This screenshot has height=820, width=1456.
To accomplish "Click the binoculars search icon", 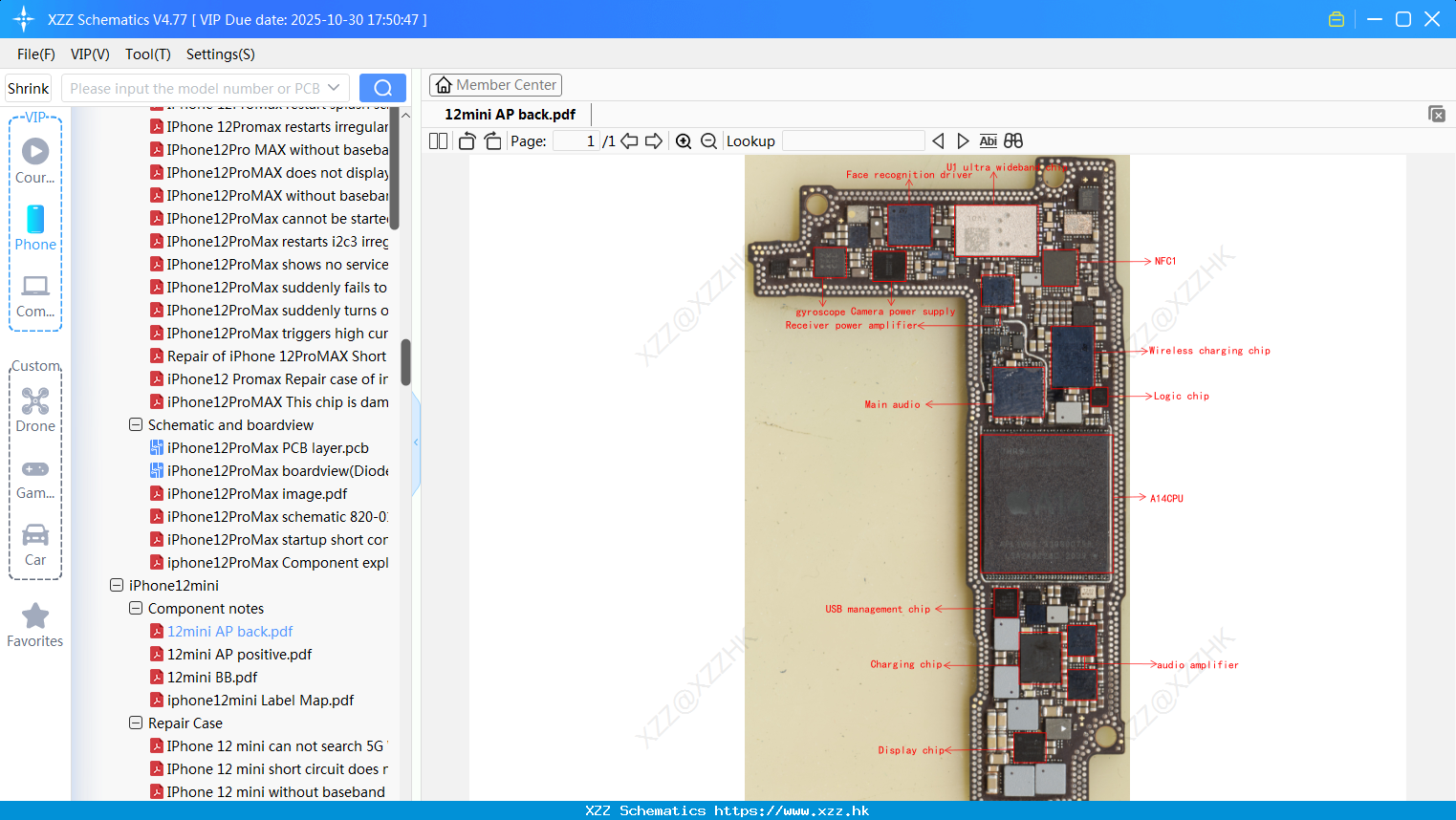I will point(1013,140).
